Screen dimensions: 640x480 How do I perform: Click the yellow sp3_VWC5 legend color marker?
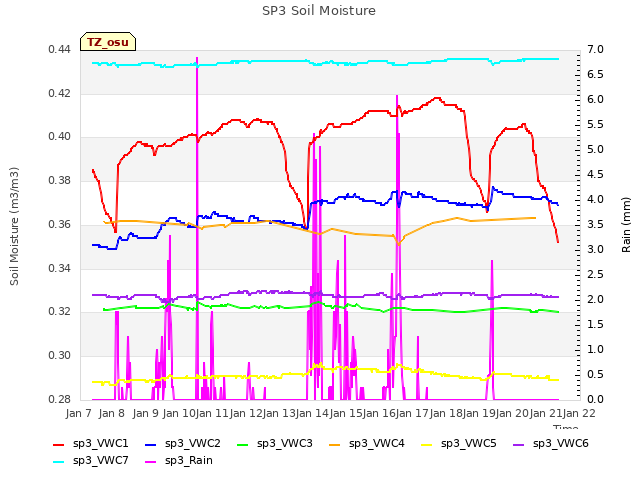click(x=427, y=445)
